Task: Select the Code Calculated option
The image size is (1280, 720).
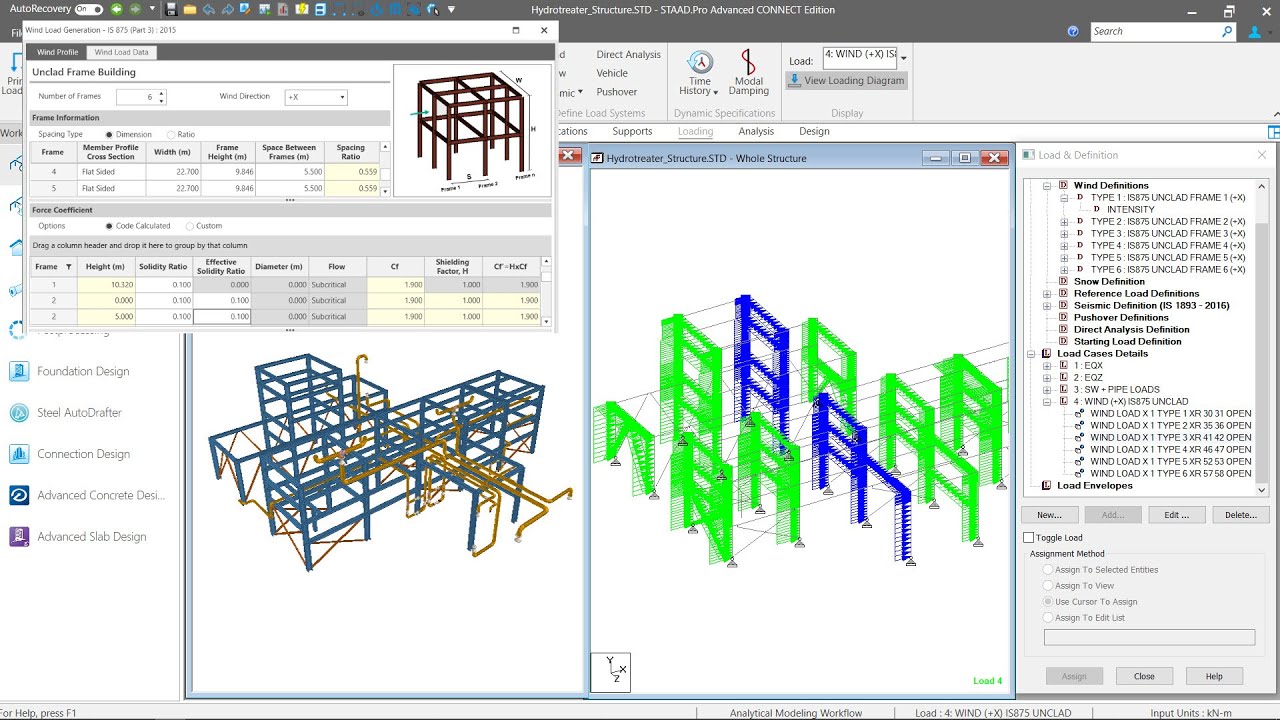Action: pos(109,226)
